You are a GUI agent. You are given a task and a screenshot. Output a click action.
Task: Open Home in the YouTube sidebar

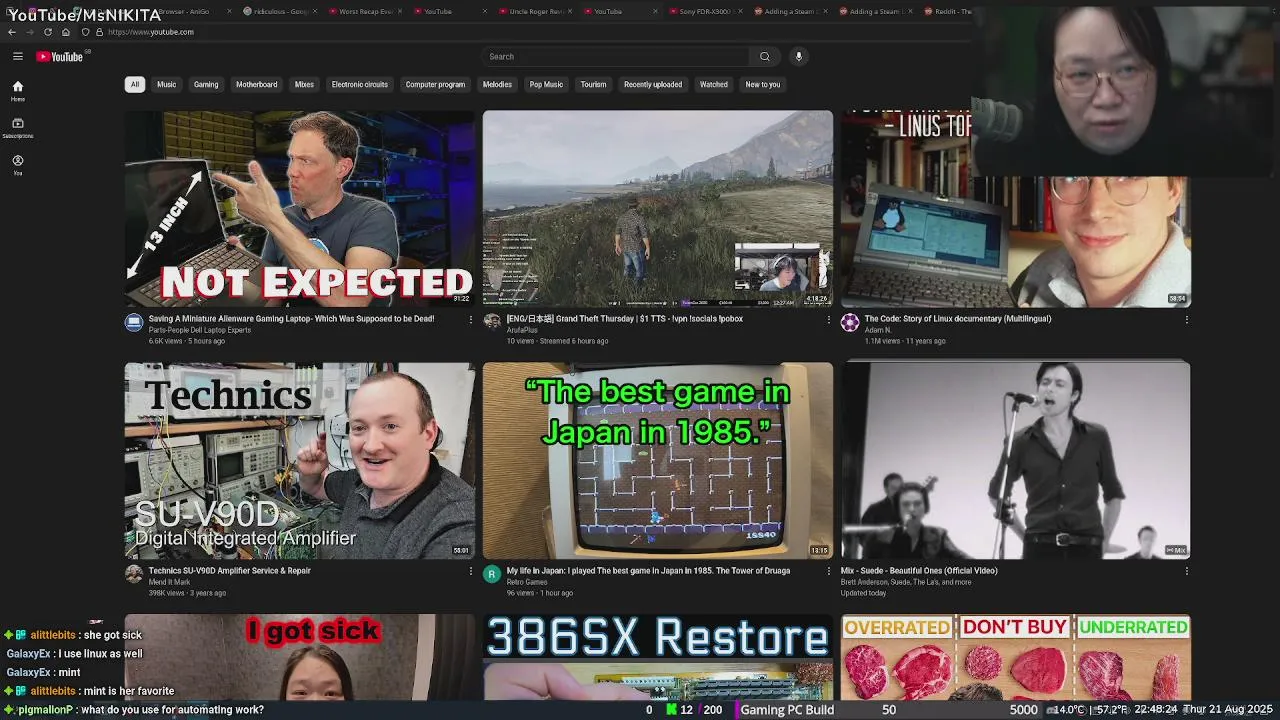click(x=17, y=91)
